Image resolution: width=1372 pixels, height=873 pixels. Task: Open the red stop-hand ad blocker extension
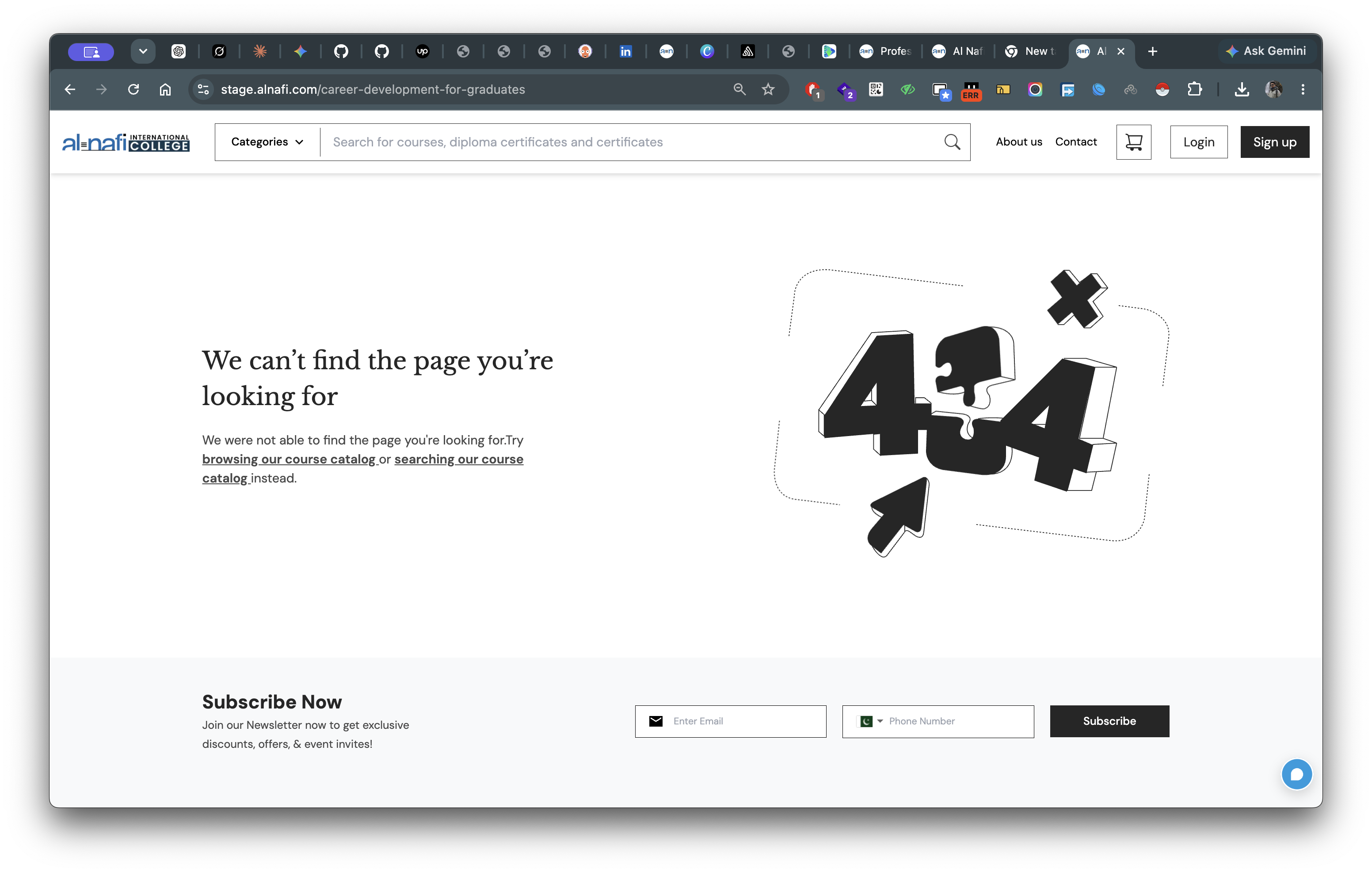click(x=814, y=90)
